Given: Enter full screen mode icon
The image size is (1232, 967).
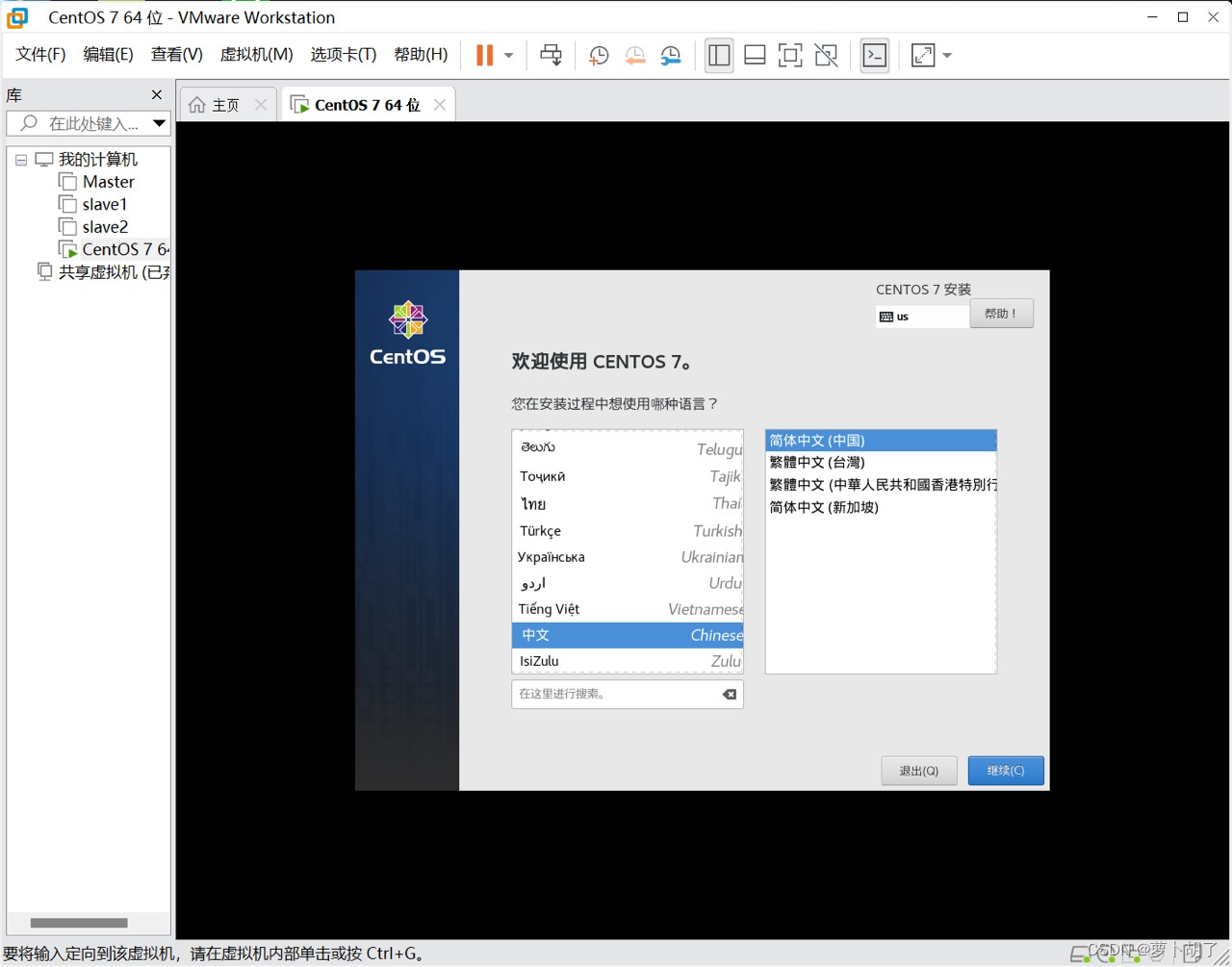Looking at the screenshot, I should (790, 56).
